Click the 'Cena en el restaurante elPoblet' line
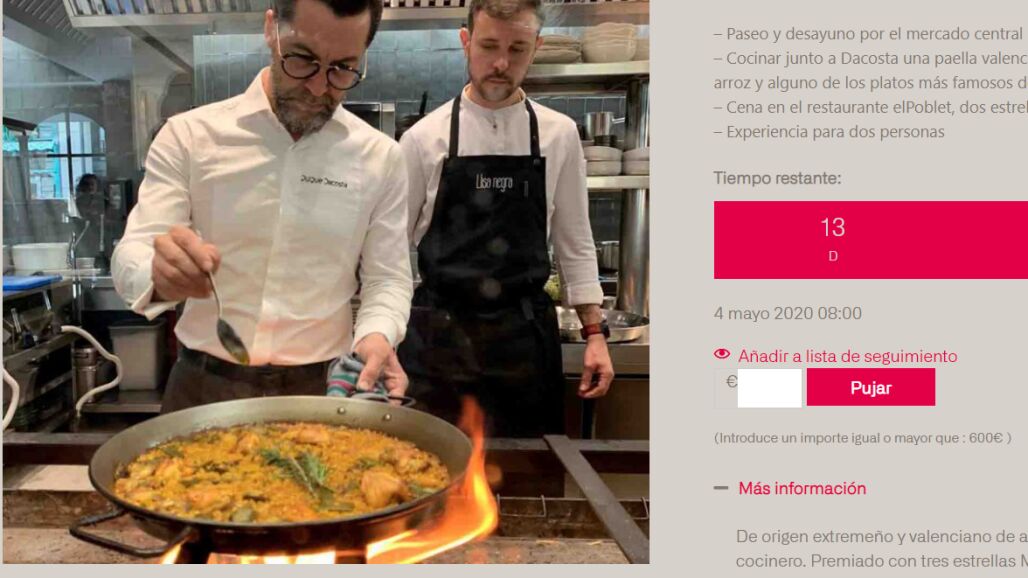This screenshot has height=578, width=1028. pyautogui.click(x=871, y=107)
